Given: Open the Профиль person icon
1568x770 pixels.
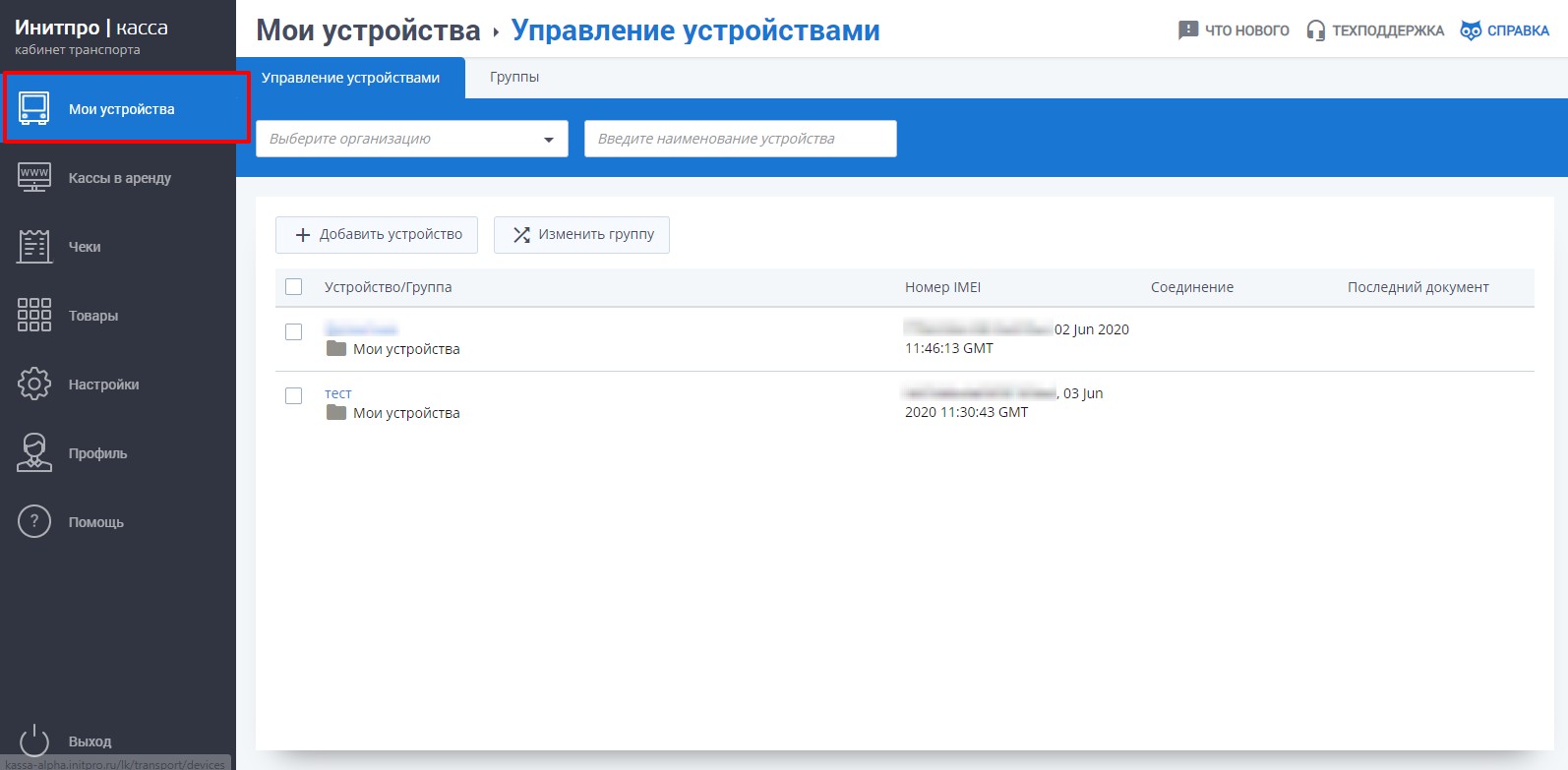Looking at the screenshot, I should pos(34,452).
